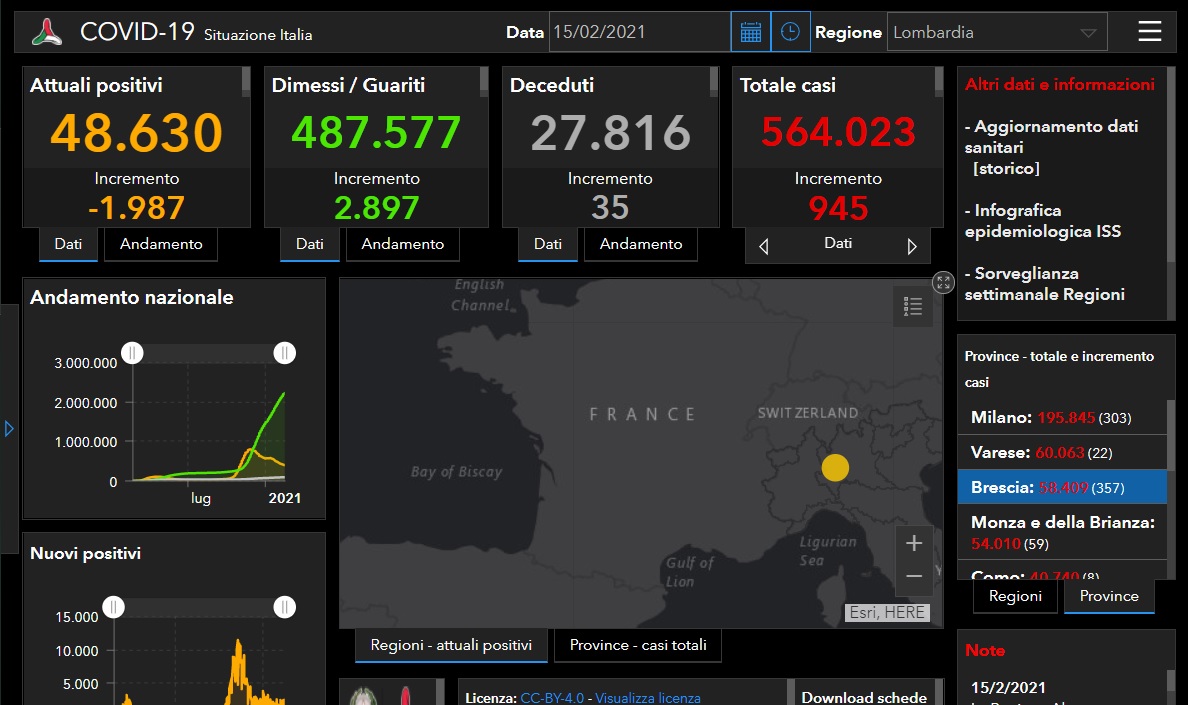Screen dimensions: 1188x705
Task: Zoom in on the map
Action: click(913, 543)
